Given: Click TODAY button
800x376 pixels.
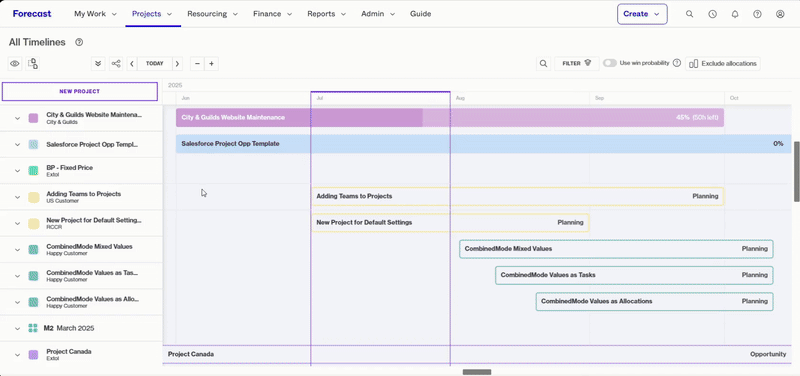Looking at the screenshot, I should tap(155, 64).
